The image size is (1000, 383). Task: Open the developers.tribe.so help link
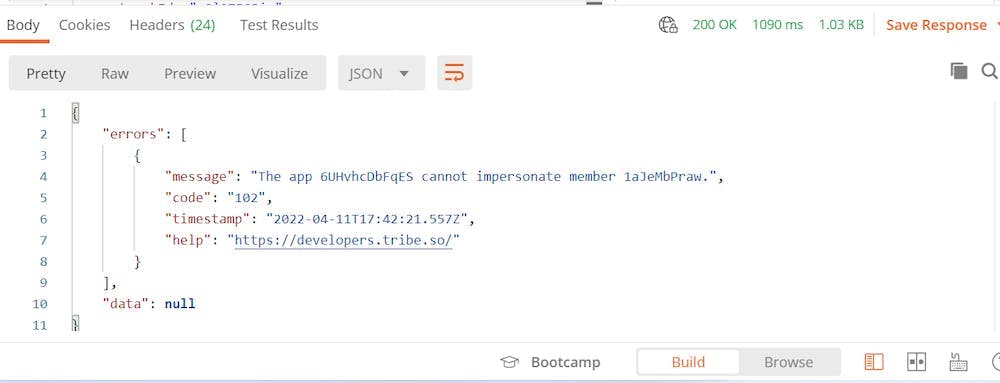click(344, 240)
